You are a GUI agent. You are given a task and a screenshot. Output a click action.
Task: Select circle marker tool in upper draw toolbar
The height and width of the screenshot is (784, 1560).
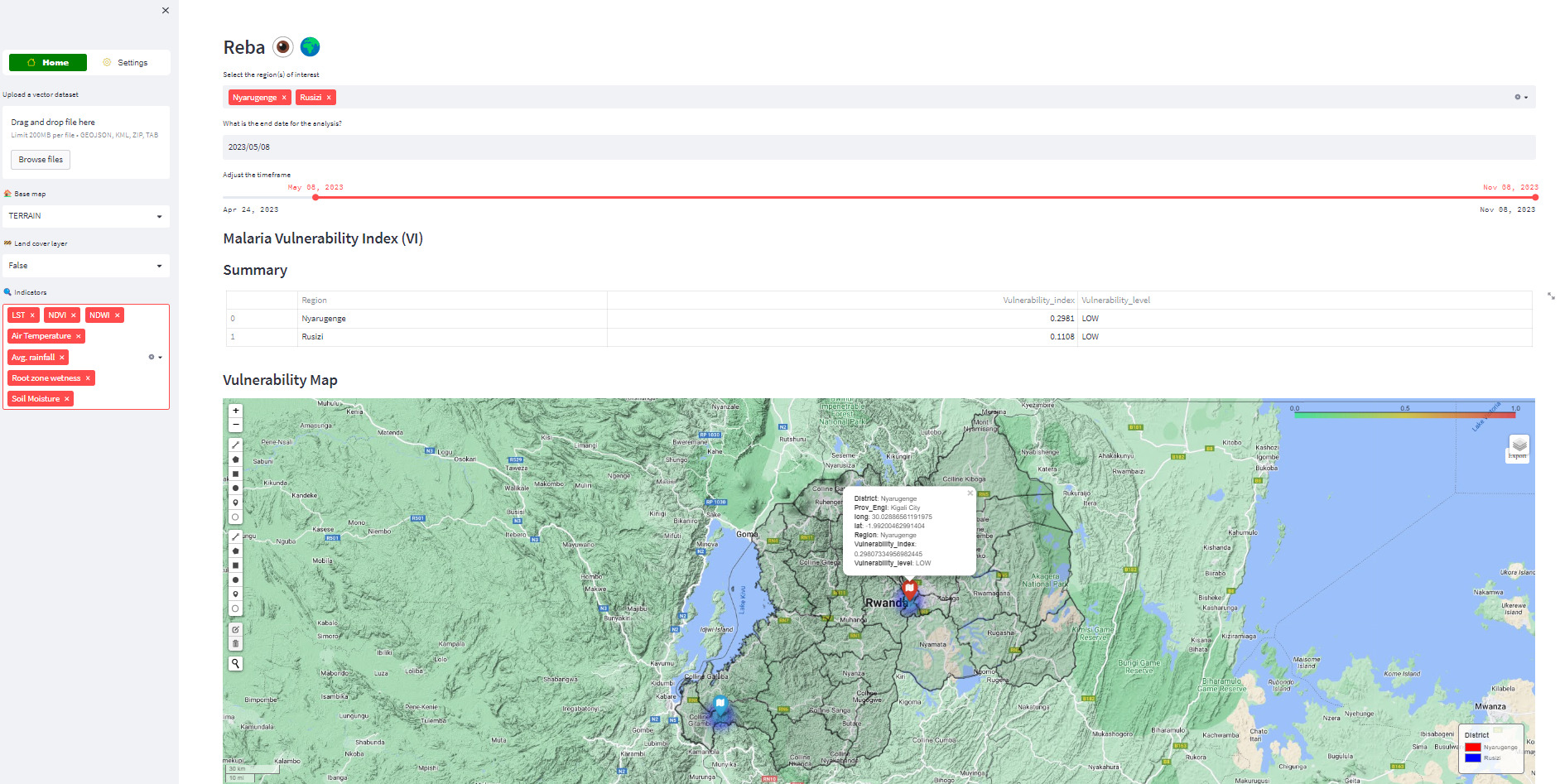pos(236,517)
